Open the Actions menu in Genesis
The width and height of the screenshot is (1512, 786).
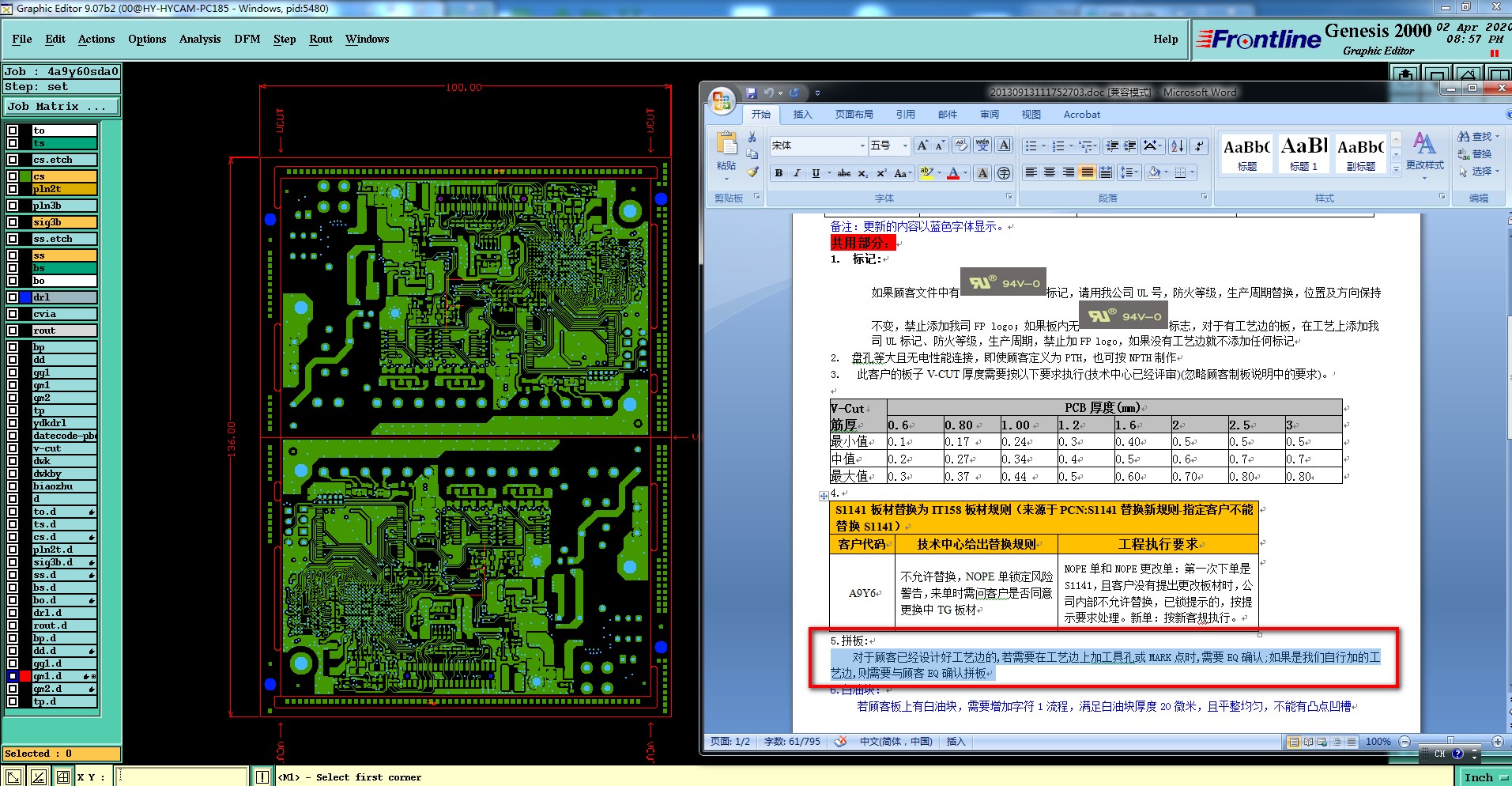point(96,39)
